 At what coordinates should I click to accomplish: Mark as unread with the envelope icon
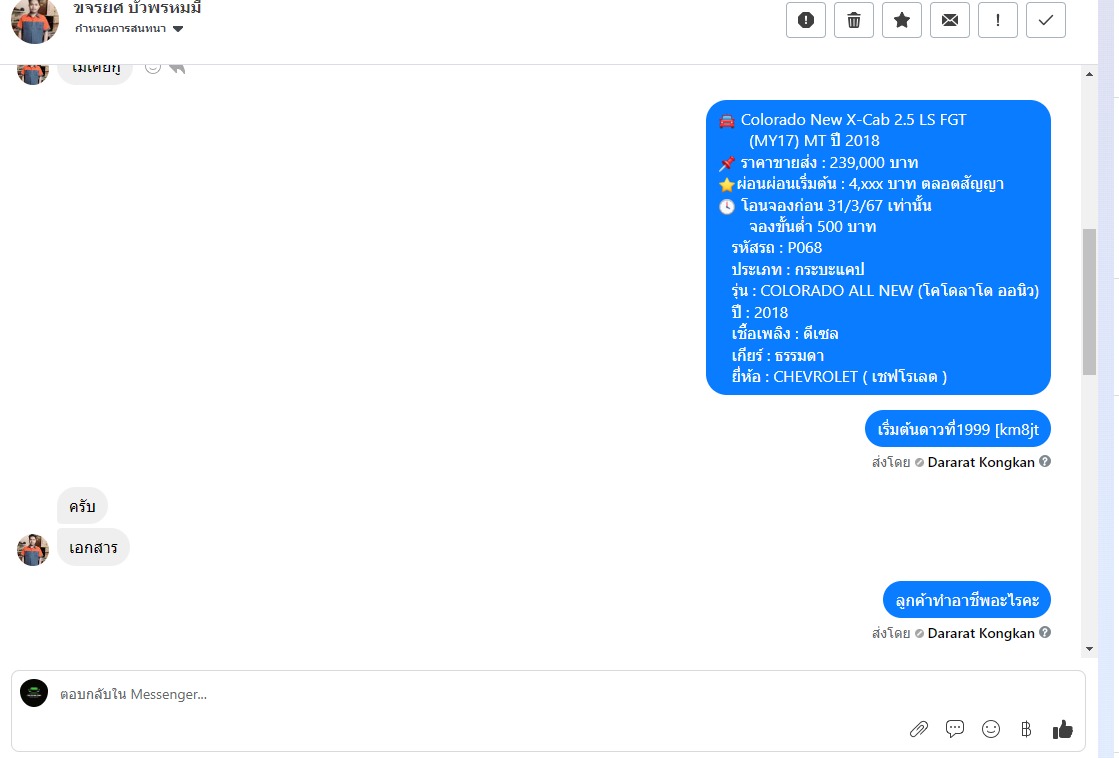point(950,20)
